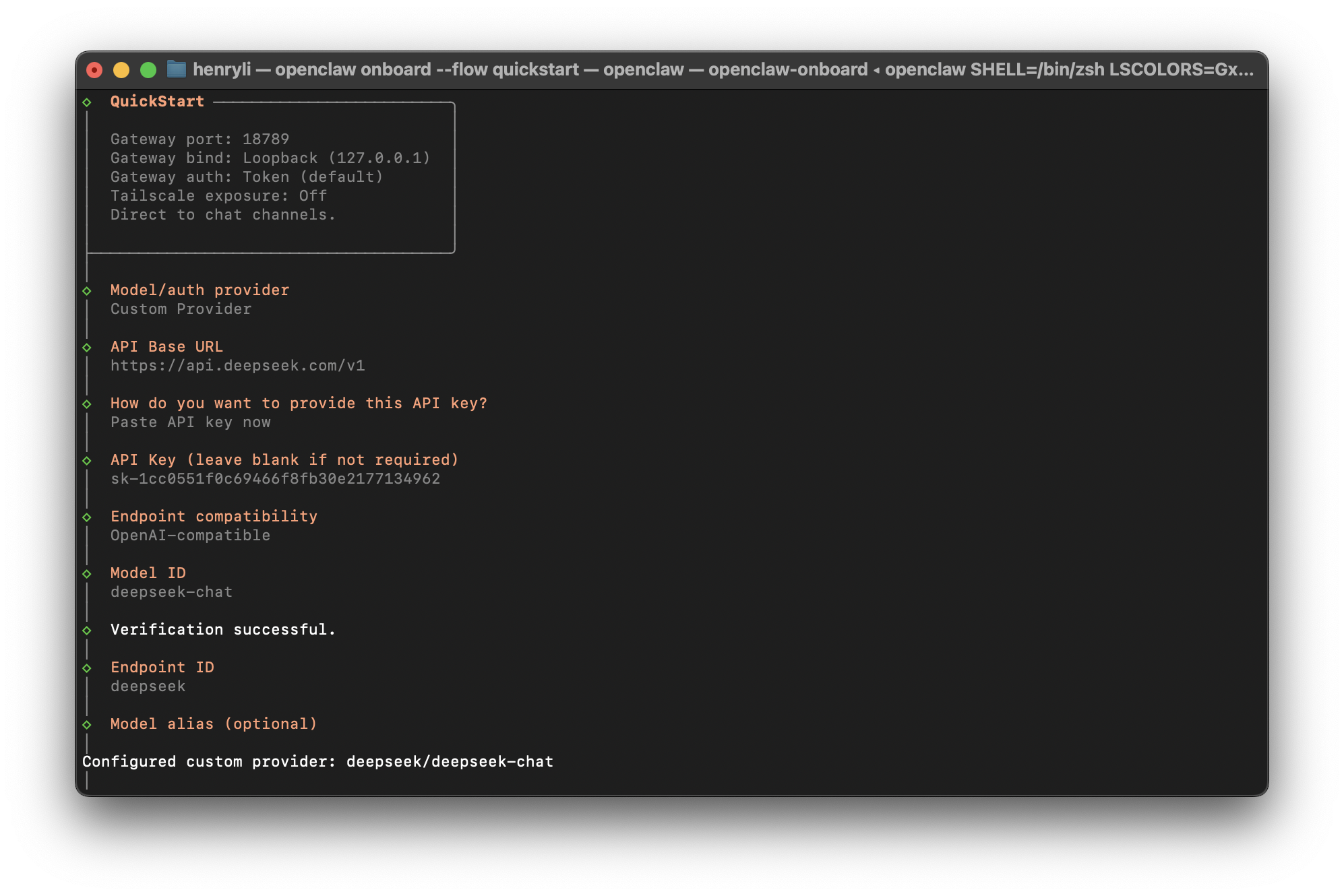The image size is (1344, 896).
Task: Click the Model alias (optional) prompt
Action: tap(214, 724)
